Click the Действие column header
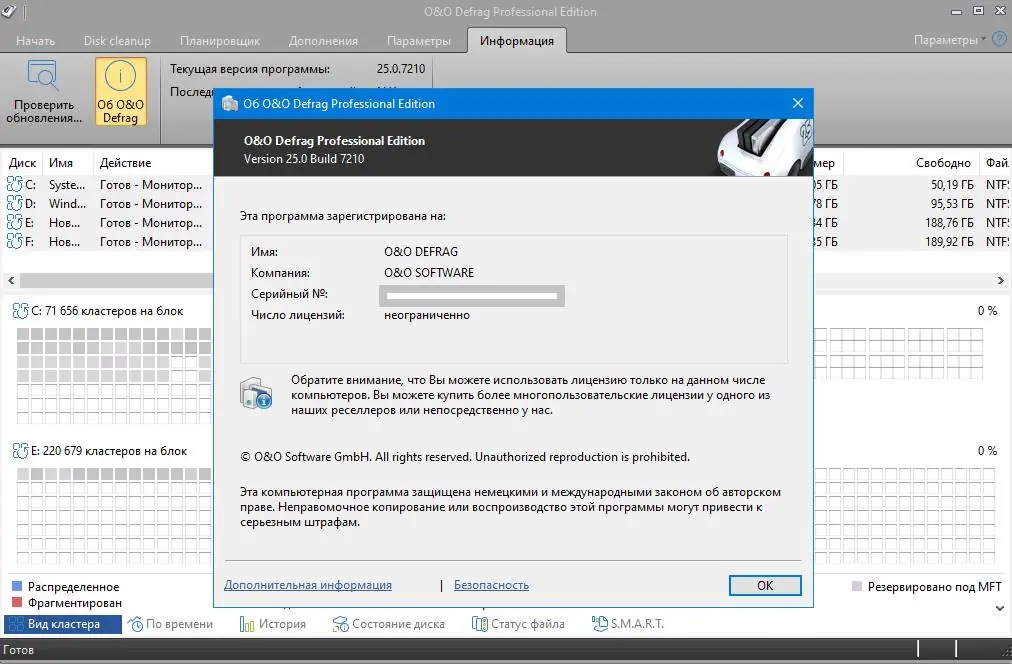Viewport: 1012px width, 664px height. click(x=125, y=163)
